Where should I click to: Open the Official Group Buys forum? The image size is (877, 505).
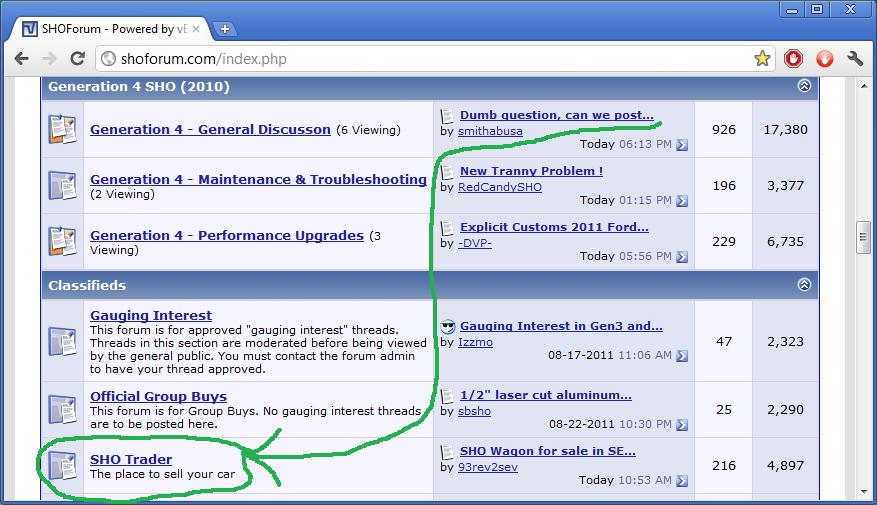click(158, 397)
